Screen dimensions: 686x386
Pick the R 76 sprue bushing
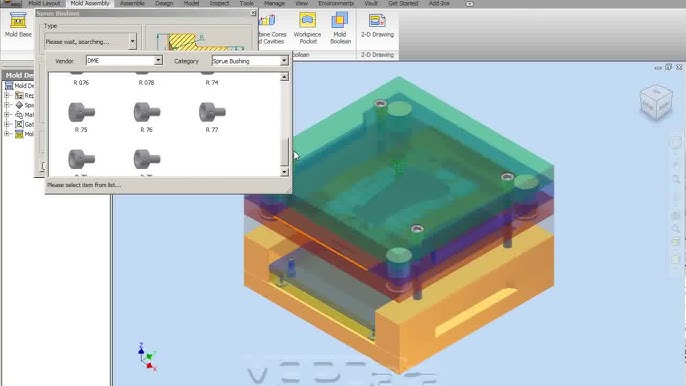tap(147, 117)
